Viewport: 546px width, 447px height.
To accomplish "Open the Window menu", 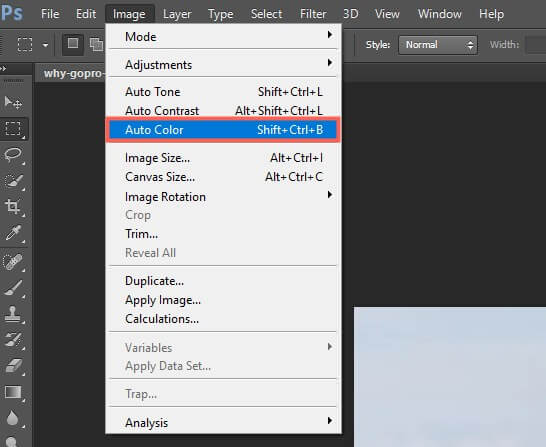I will click(x=439, y=14).
